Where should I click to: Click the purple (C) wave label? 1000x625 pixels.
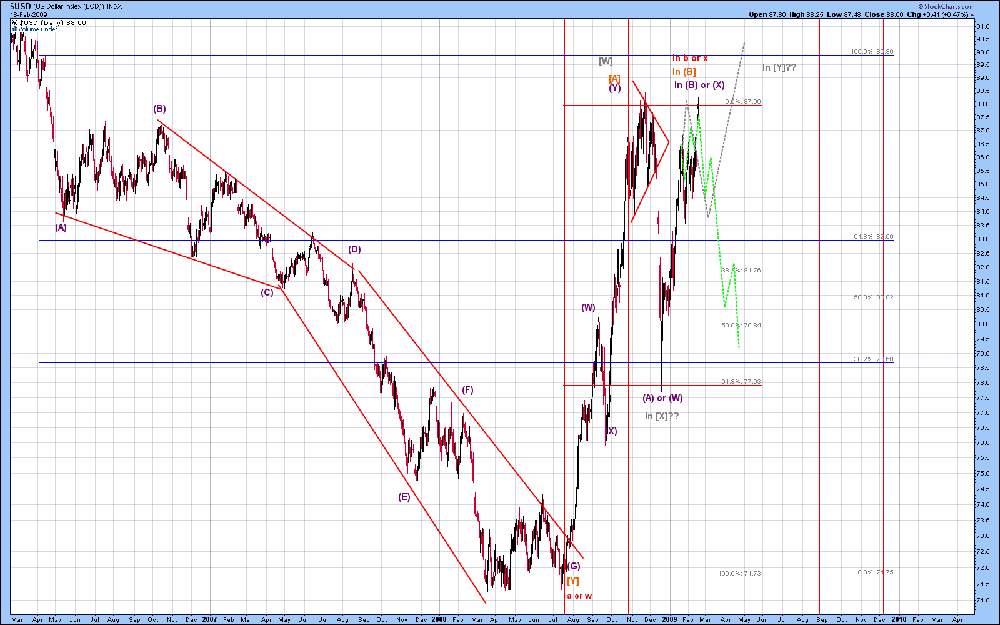(267, 292)
